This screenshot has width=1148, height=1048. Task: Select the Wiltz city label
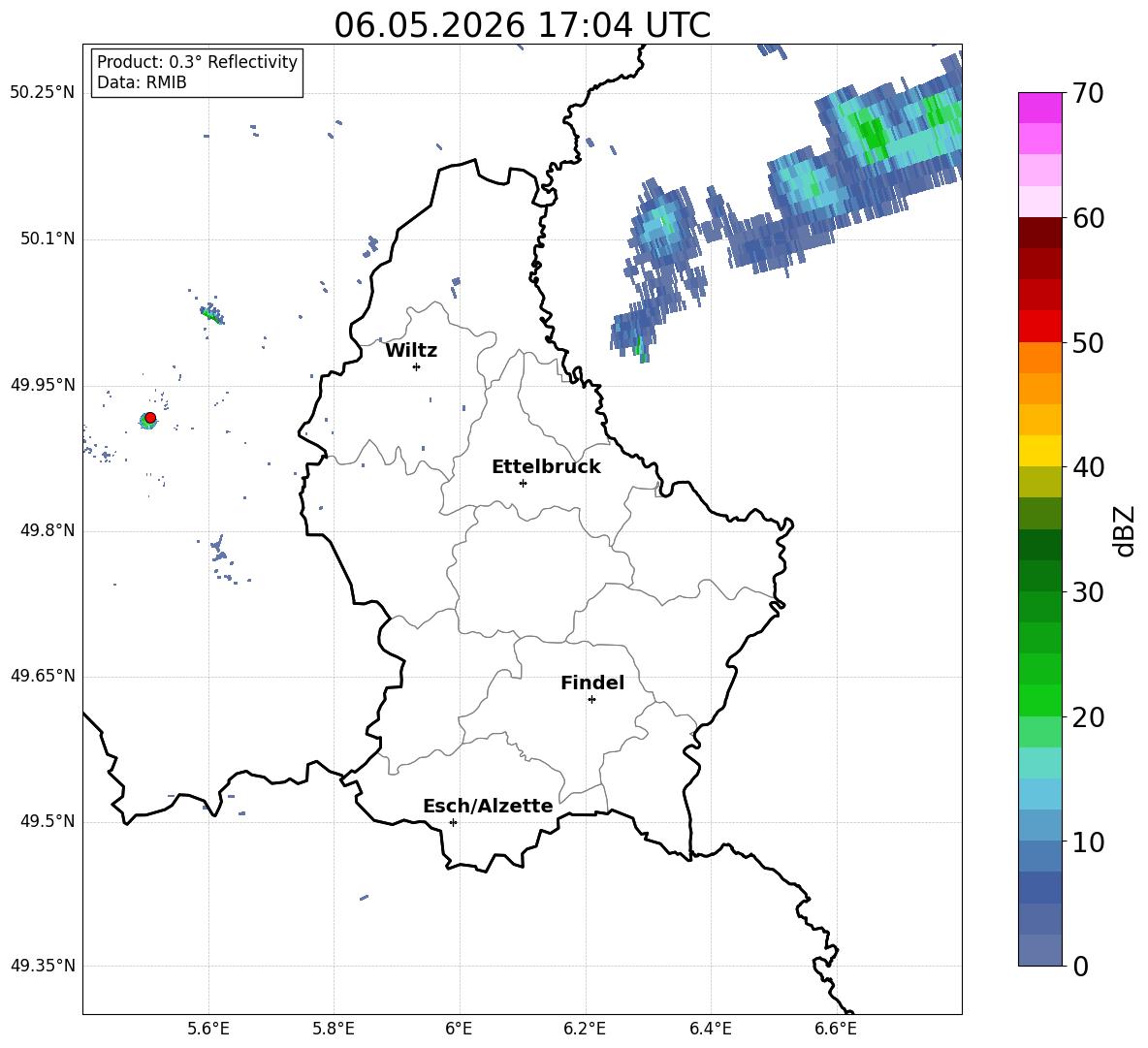pyautogui.click(x=411, y=351)
